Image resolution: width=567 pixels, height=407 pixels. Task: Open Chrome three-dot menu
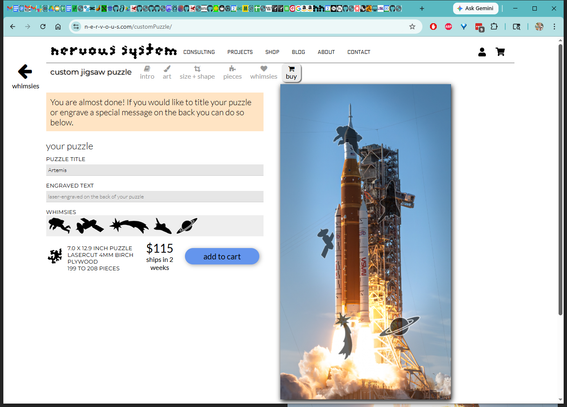pyautogui.click(x=554, y=26)
